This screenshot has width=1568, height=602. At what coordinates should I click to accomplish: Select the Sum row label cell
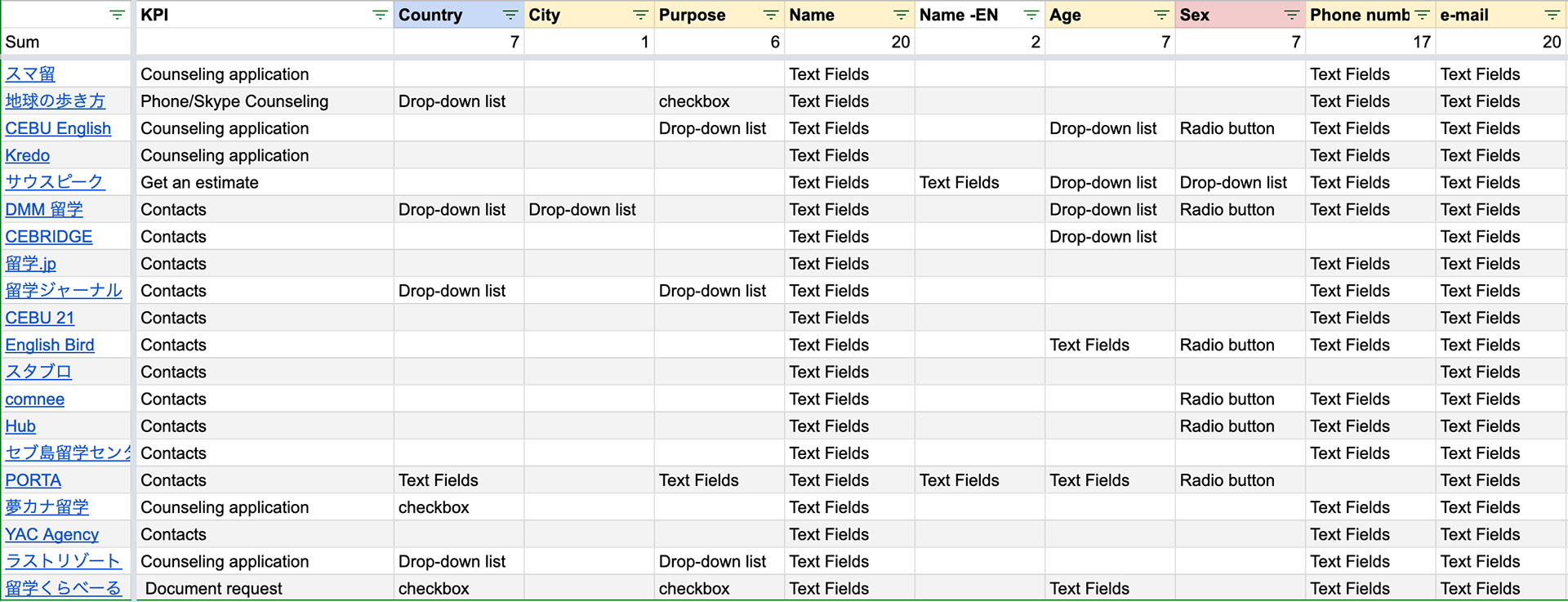coord(65,42)
